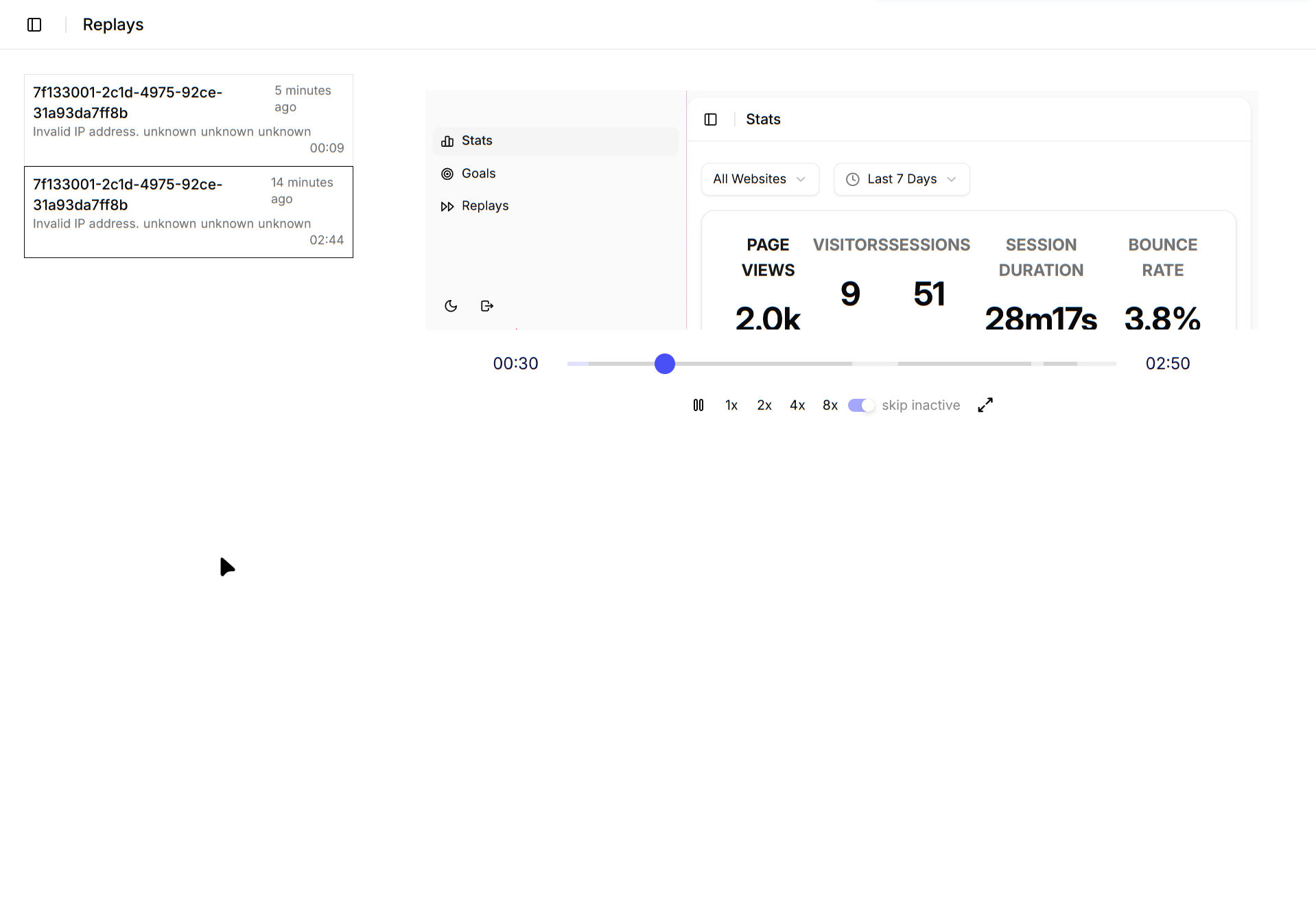Screen dimensions: 1316x917
Task: Open the Goals menu item
Action: click(478, 174)
